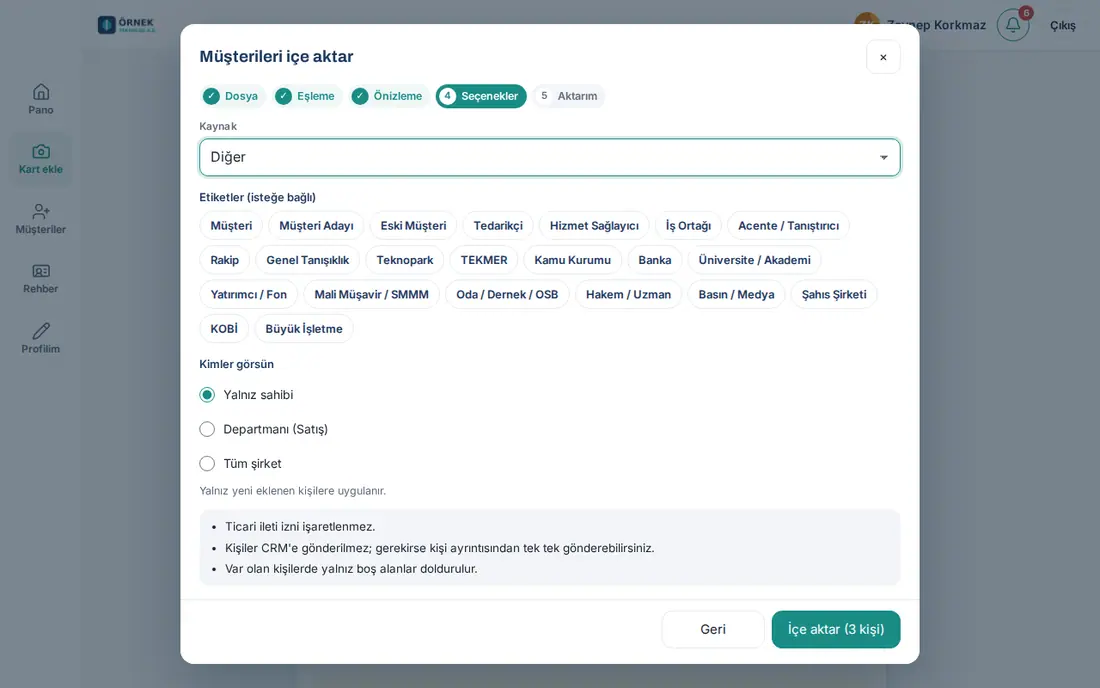Toggle the İş Ortağı tag chip
Screen dimensions: 1100x688
pyautogui.click(x=688, y=226)
